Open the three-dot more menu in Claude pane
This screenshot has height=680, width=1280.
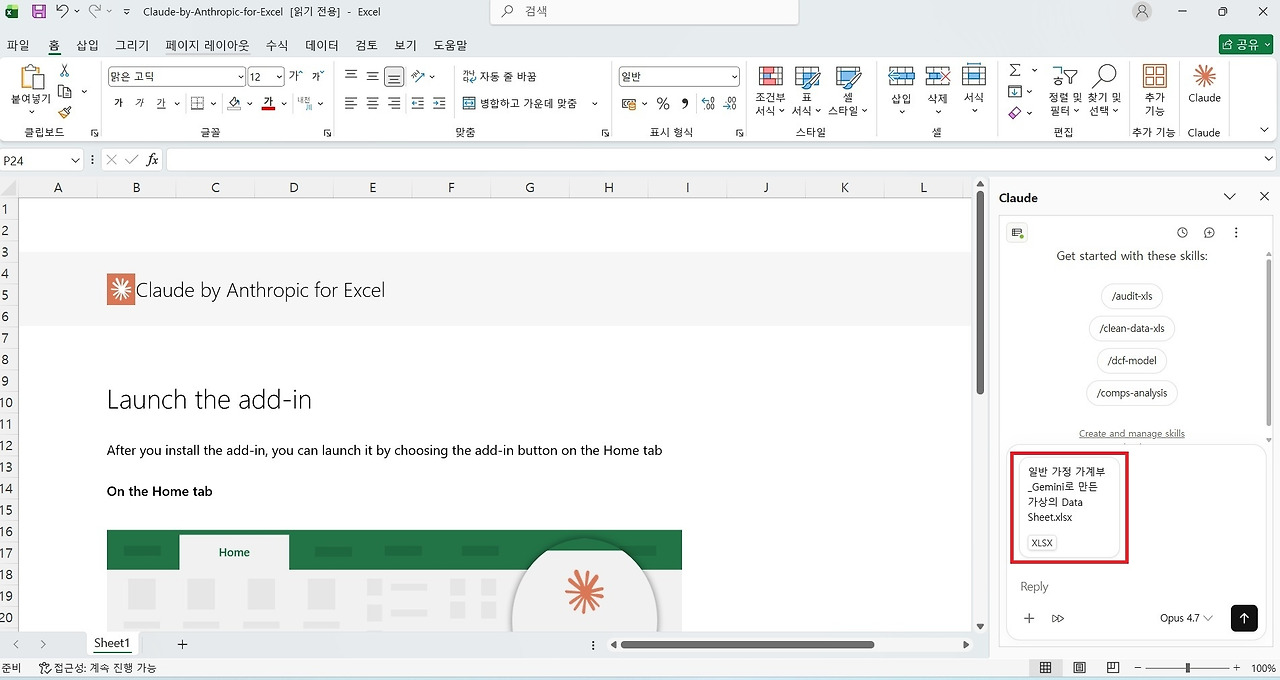[x=1236, y=232]
